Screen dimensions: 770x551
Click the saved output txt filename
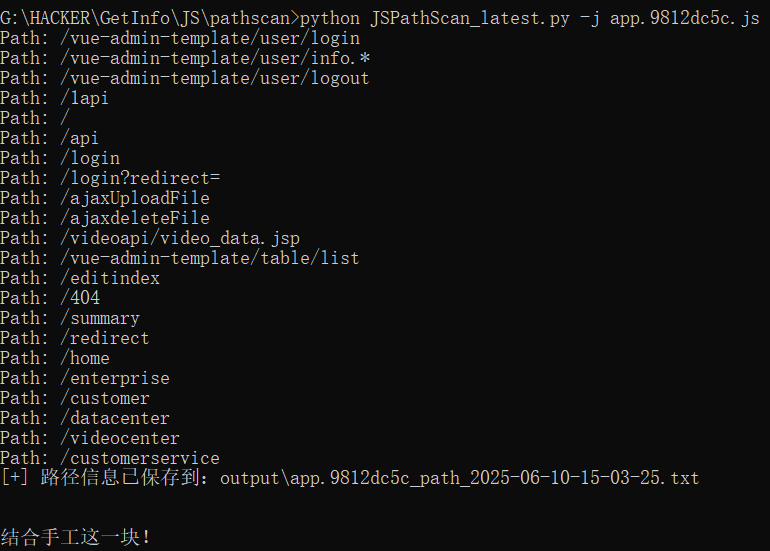(x=459, y=478)
